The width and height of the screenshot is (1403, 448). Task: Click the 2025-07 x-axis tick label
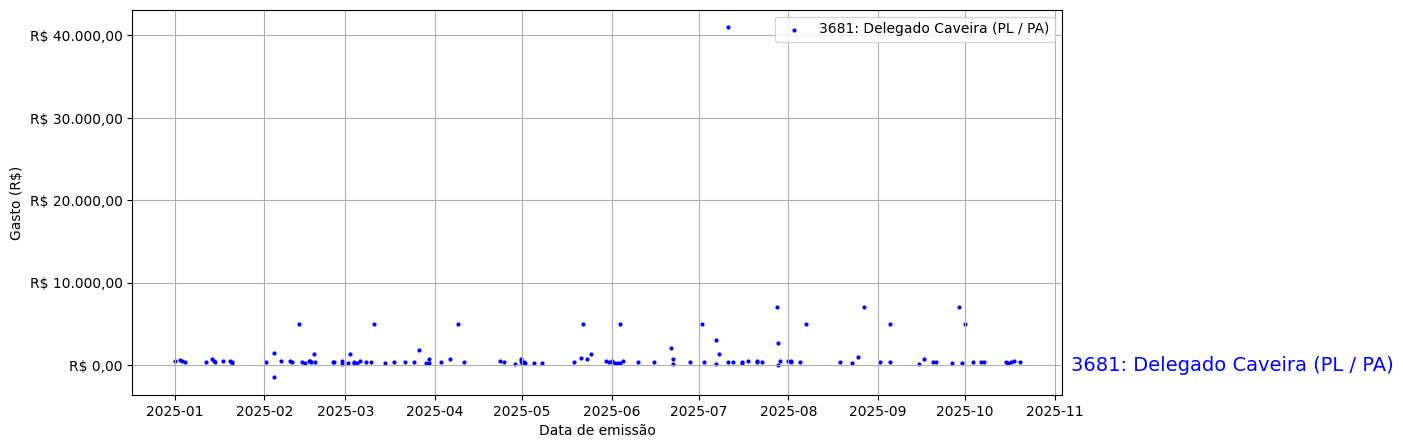click(x=699, y=410)
